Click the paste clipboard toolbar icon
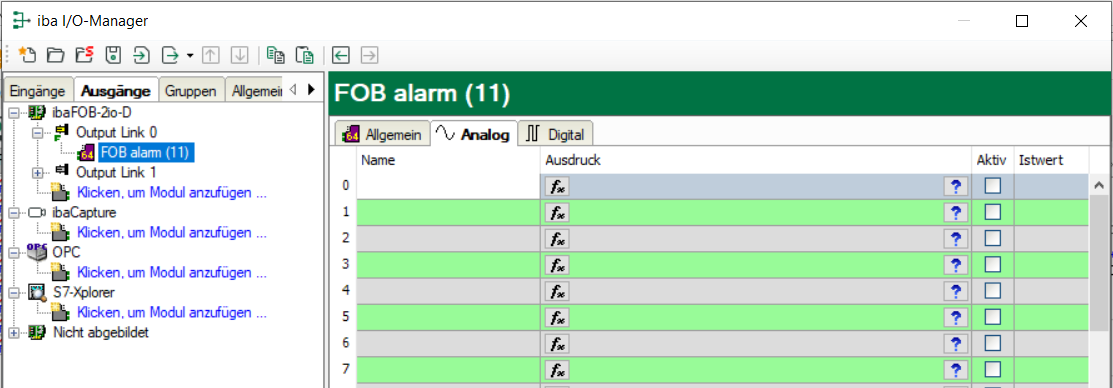Screen dimensions: 1113x388 [x=304, y=55]
